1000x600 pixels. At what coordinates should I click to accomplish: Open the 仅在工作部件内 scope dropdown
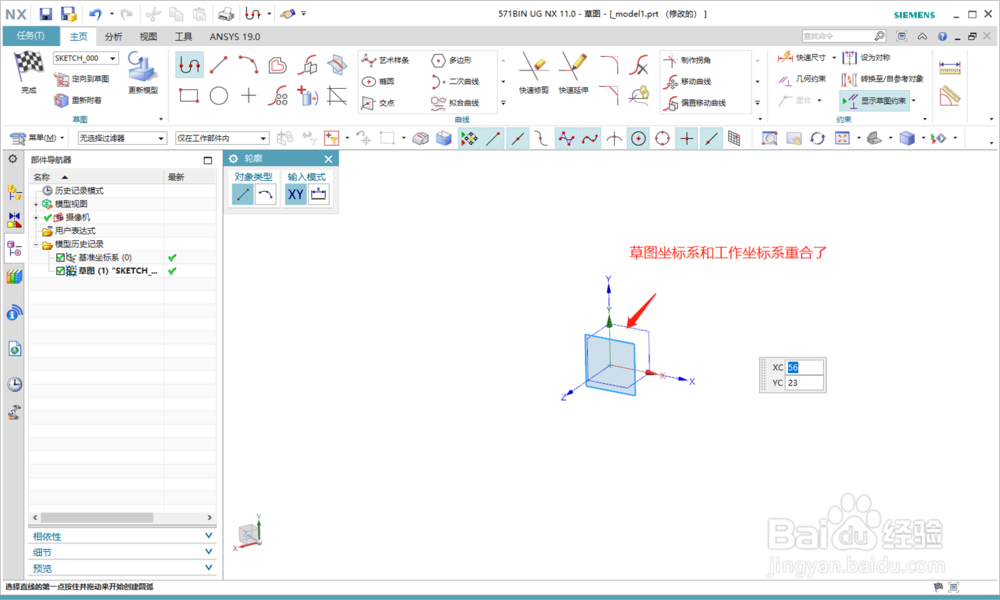[222, 138]
